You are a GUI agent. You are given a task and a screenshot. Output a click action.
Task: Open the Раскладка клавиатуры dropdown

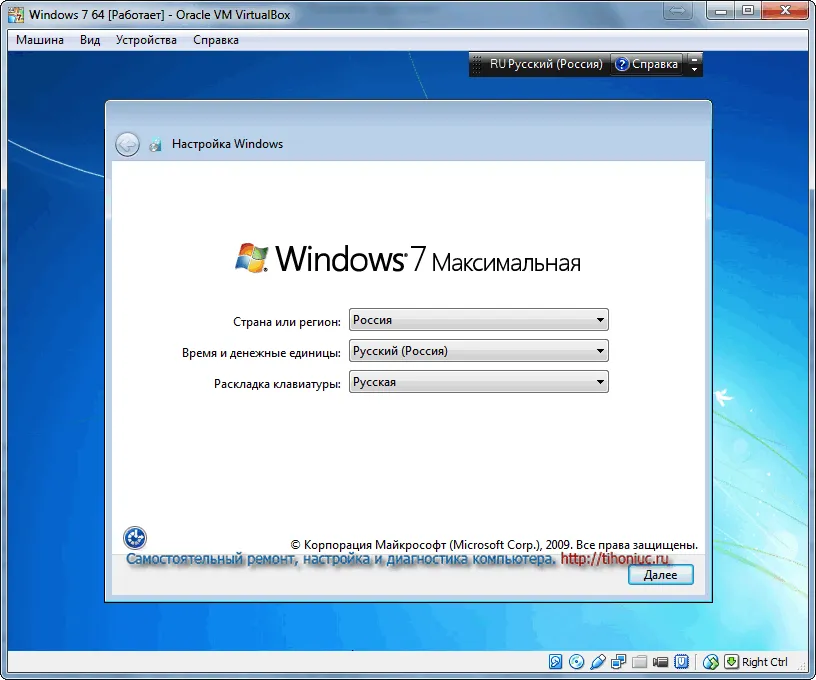[x=479, y=382]
